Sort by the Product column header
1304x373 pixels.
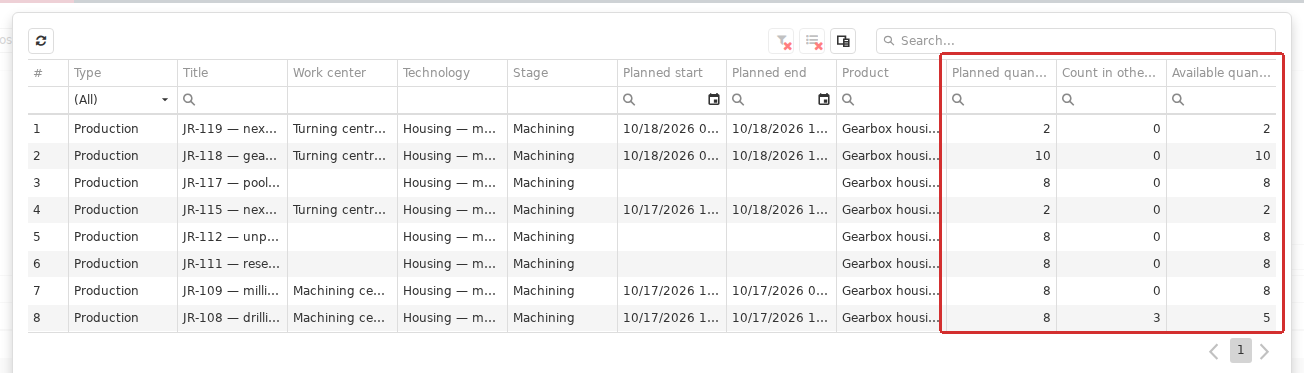(x=890, y=73)
